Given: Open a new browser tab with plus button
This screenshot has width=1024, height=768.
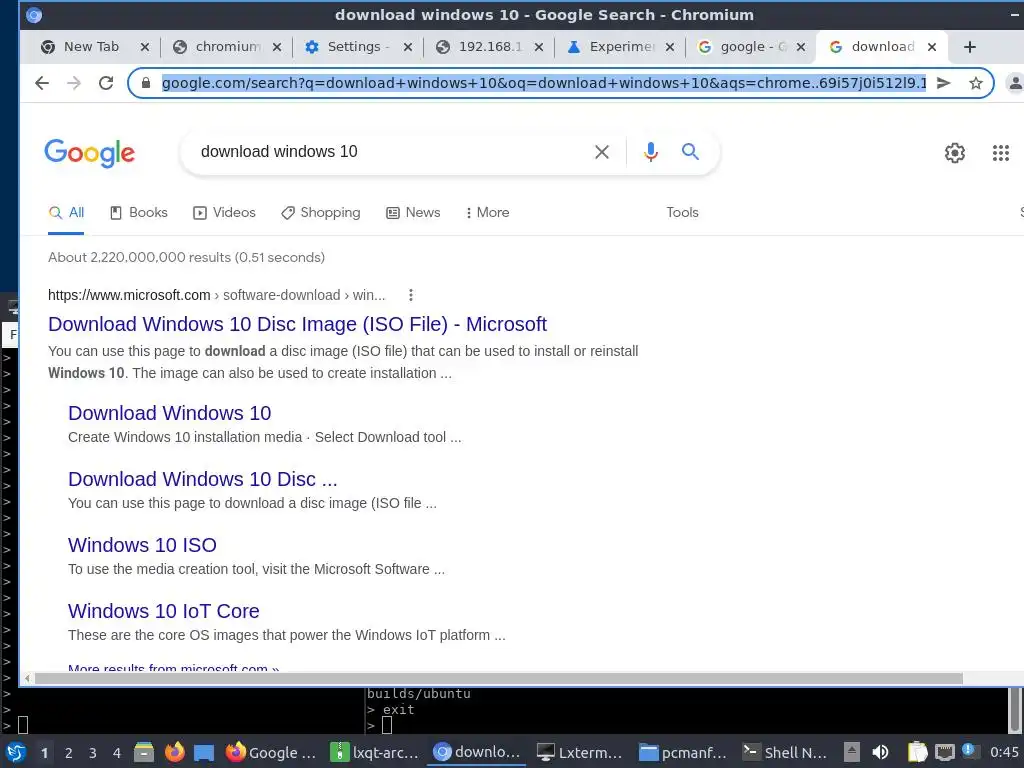Looking at the screenshot, I should [970, 47].
